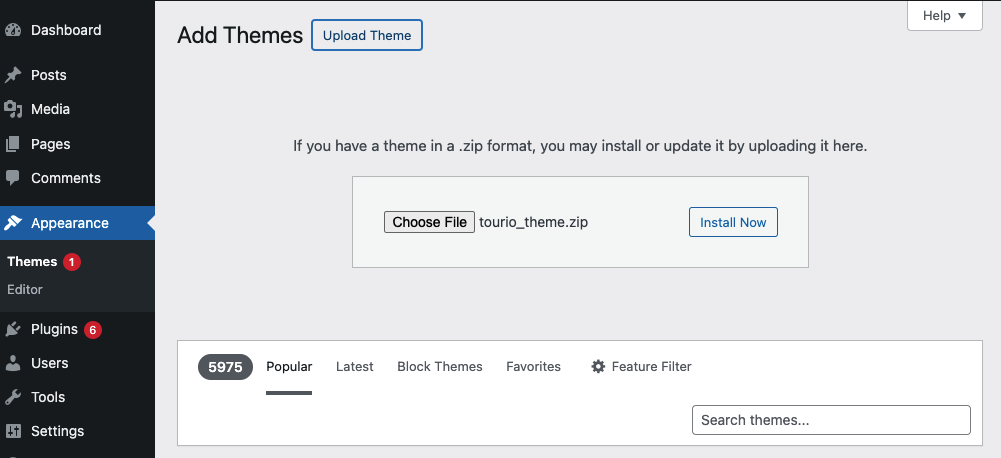
Task: Switch to the Block Themes tab
Action: pos(440,367)
